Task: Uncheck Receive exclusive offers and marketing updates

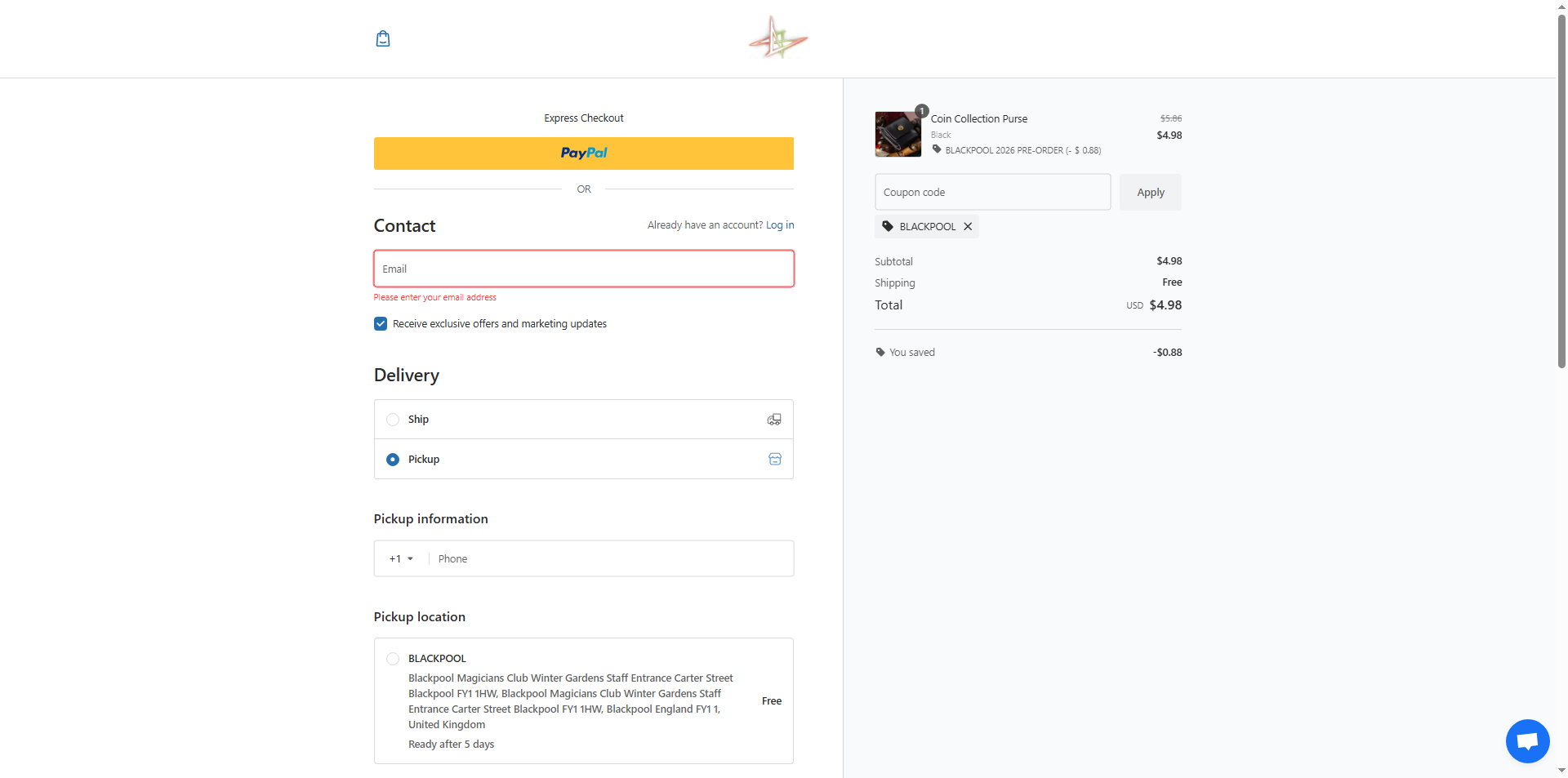Action: point(381,324)
